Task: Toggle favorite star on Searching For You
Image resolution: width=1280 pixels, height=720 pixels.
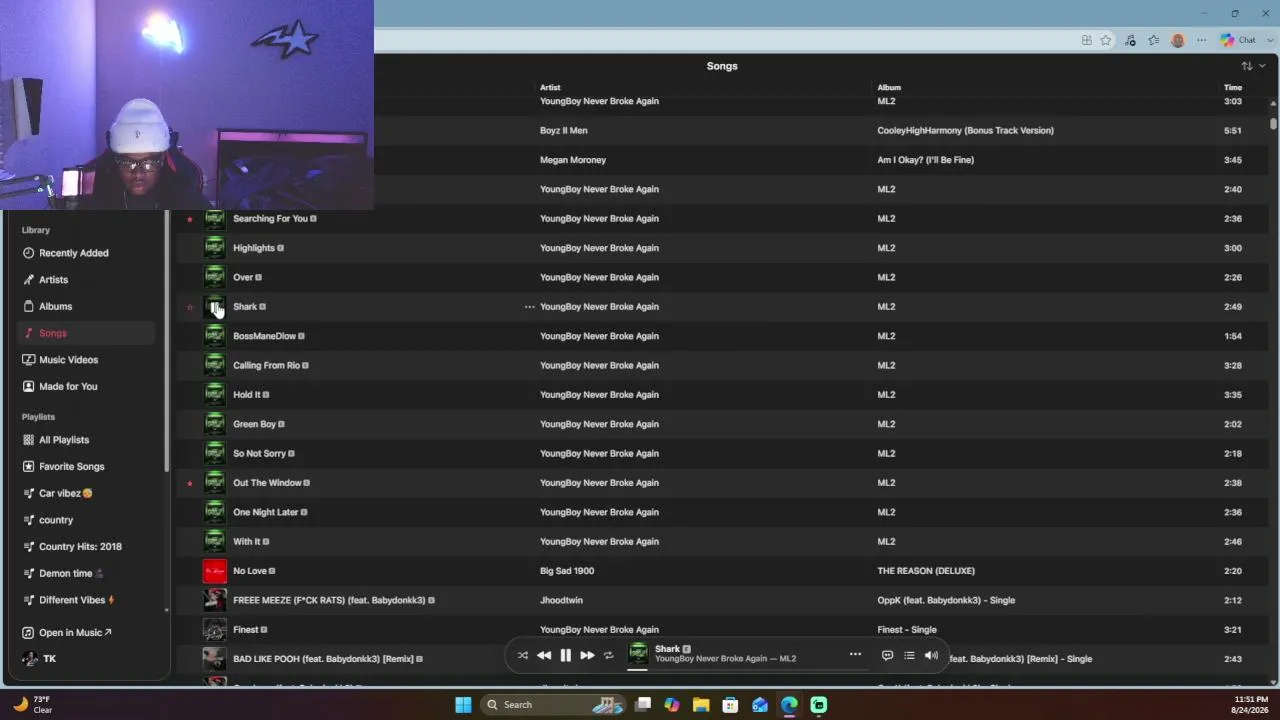Action: pos(190,219)
